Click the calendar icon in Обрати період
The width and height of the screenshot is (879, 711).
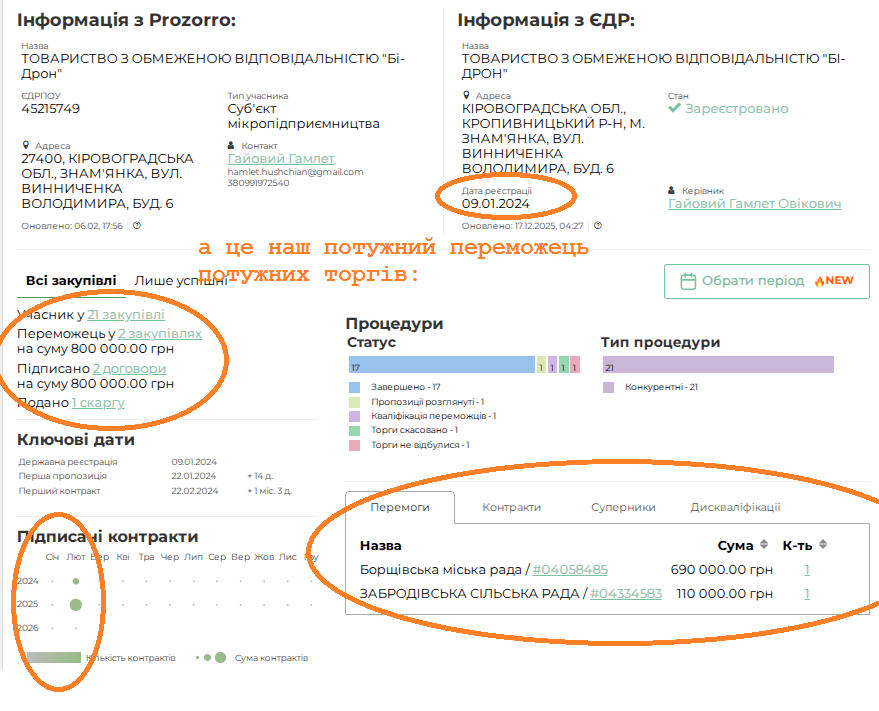click(x=688, y=281)
